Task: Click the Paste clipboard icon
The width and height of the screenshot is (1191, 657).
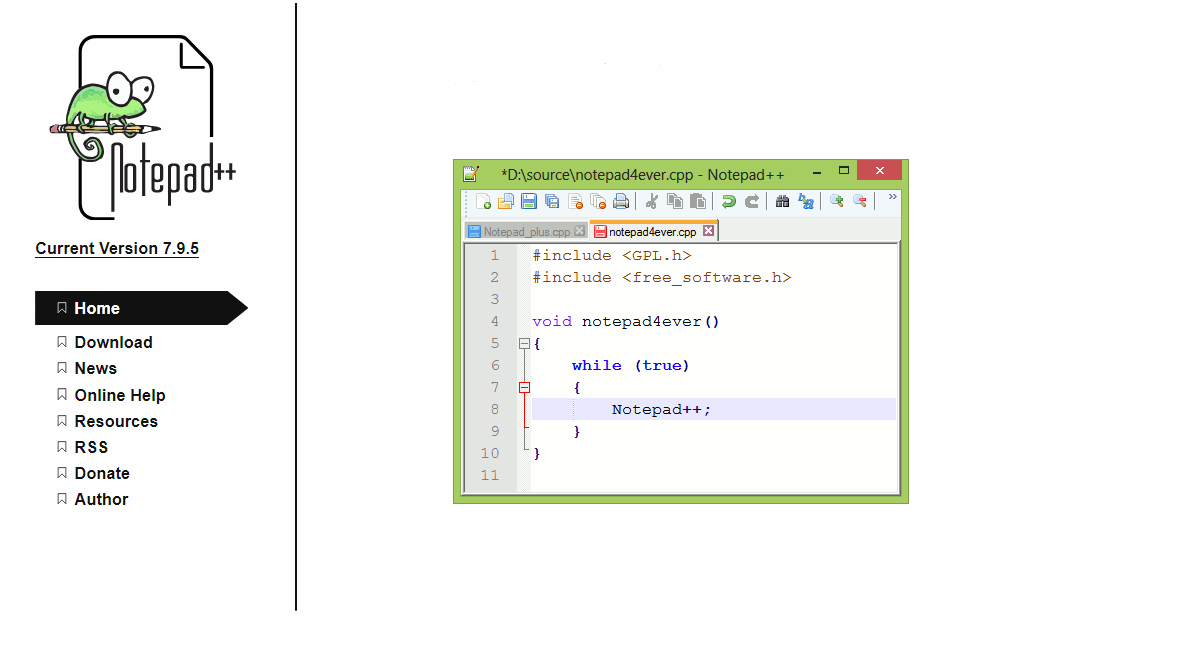Action: [x=697, y=201]
